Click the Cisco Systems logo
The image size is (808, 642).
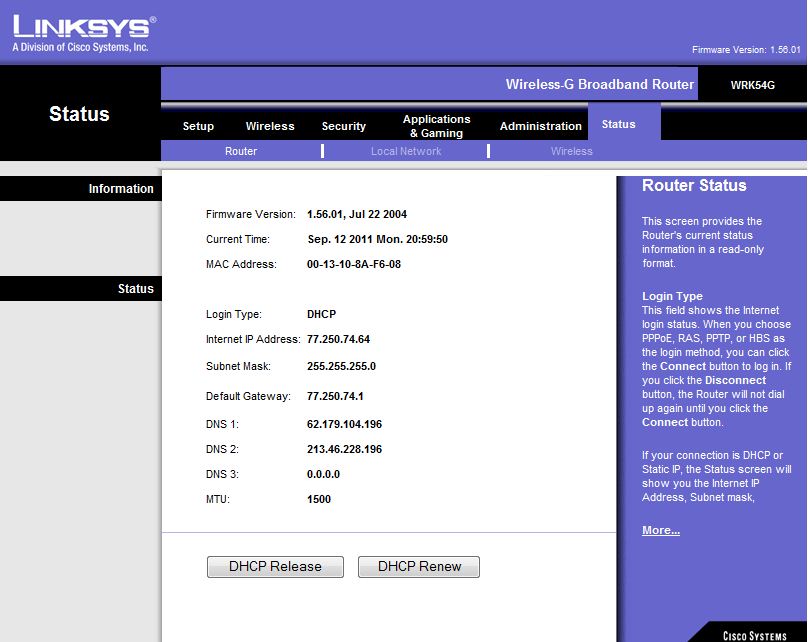tap(754, 636)
